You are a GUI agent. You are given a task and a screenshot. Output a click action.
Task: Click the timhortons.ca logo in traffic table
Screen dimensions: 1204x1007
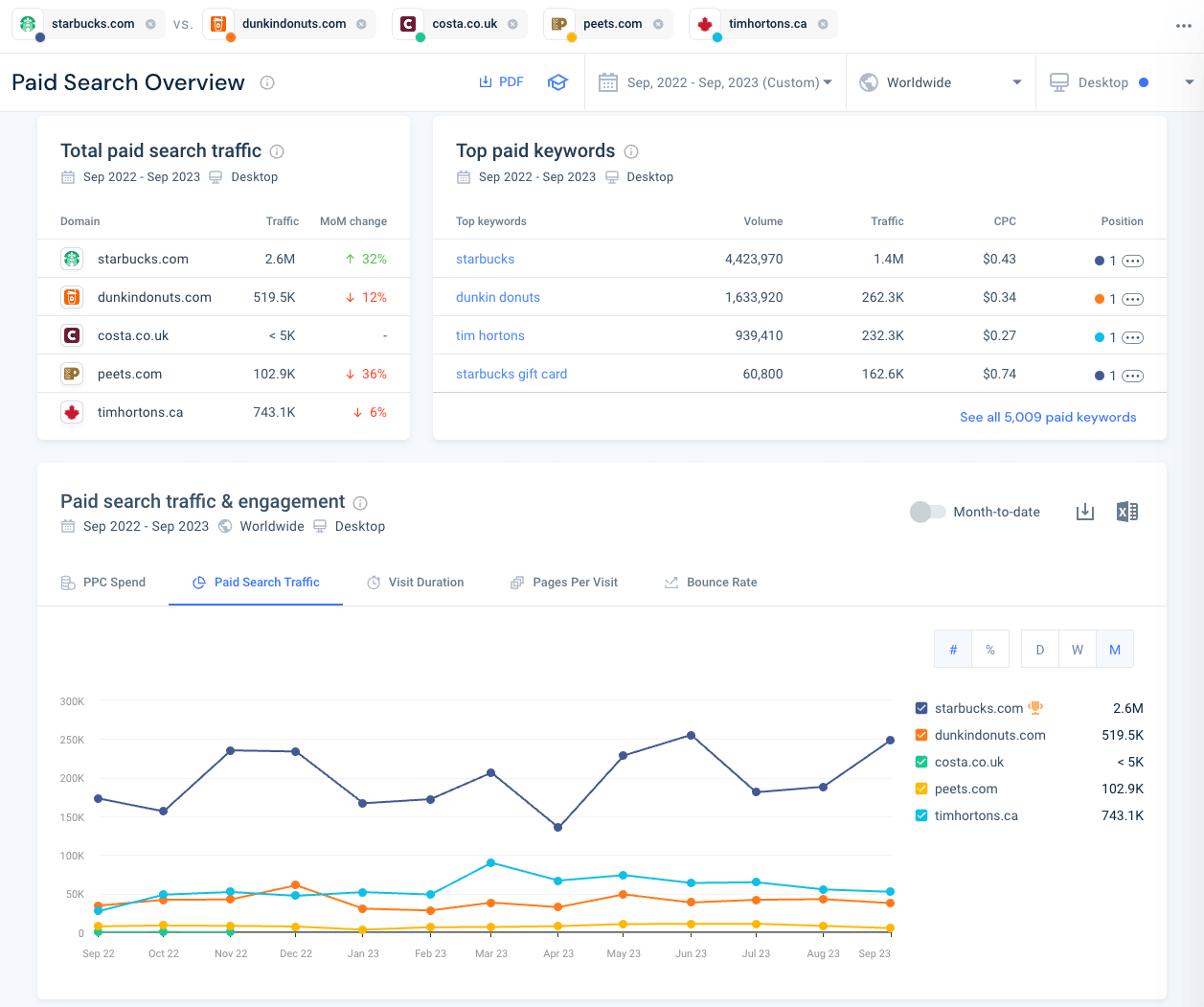tap(72, 412)
